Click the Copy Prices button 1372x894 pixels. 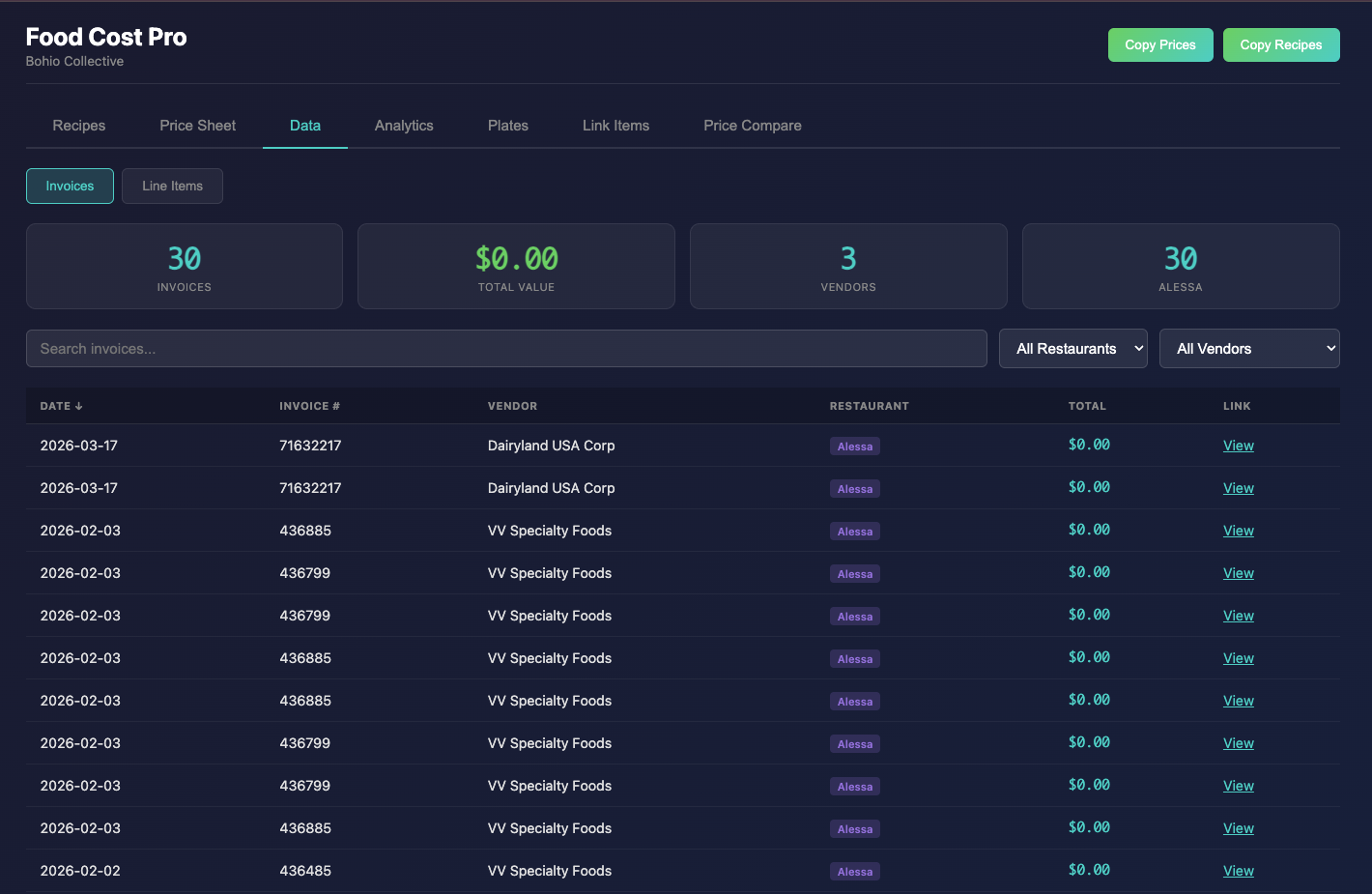pos(1160,45)
